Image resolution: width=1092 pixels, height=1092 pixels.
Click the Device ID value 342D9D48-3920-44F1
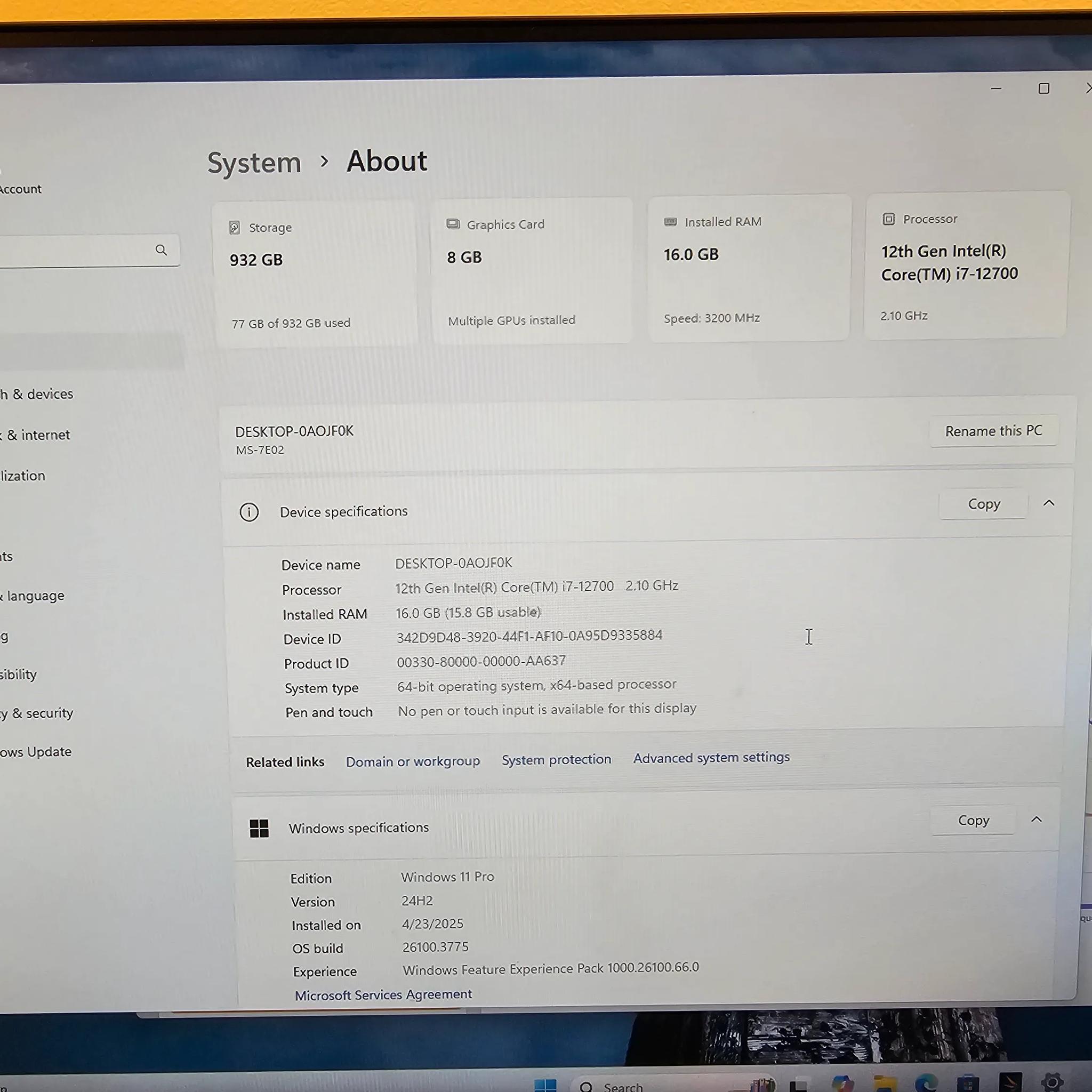click(529, 637)
